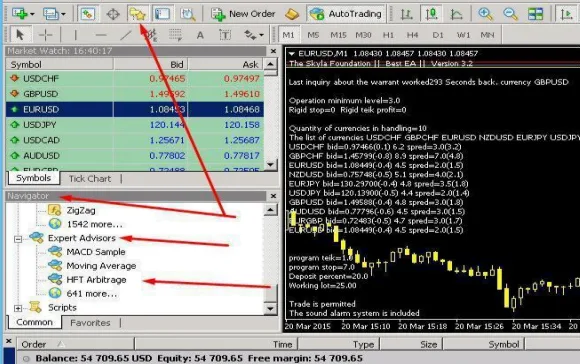Switch to the Favorites tab in Navigator
Screen dimensions: 580x364
pyautogui.click(x=90, y=323)
